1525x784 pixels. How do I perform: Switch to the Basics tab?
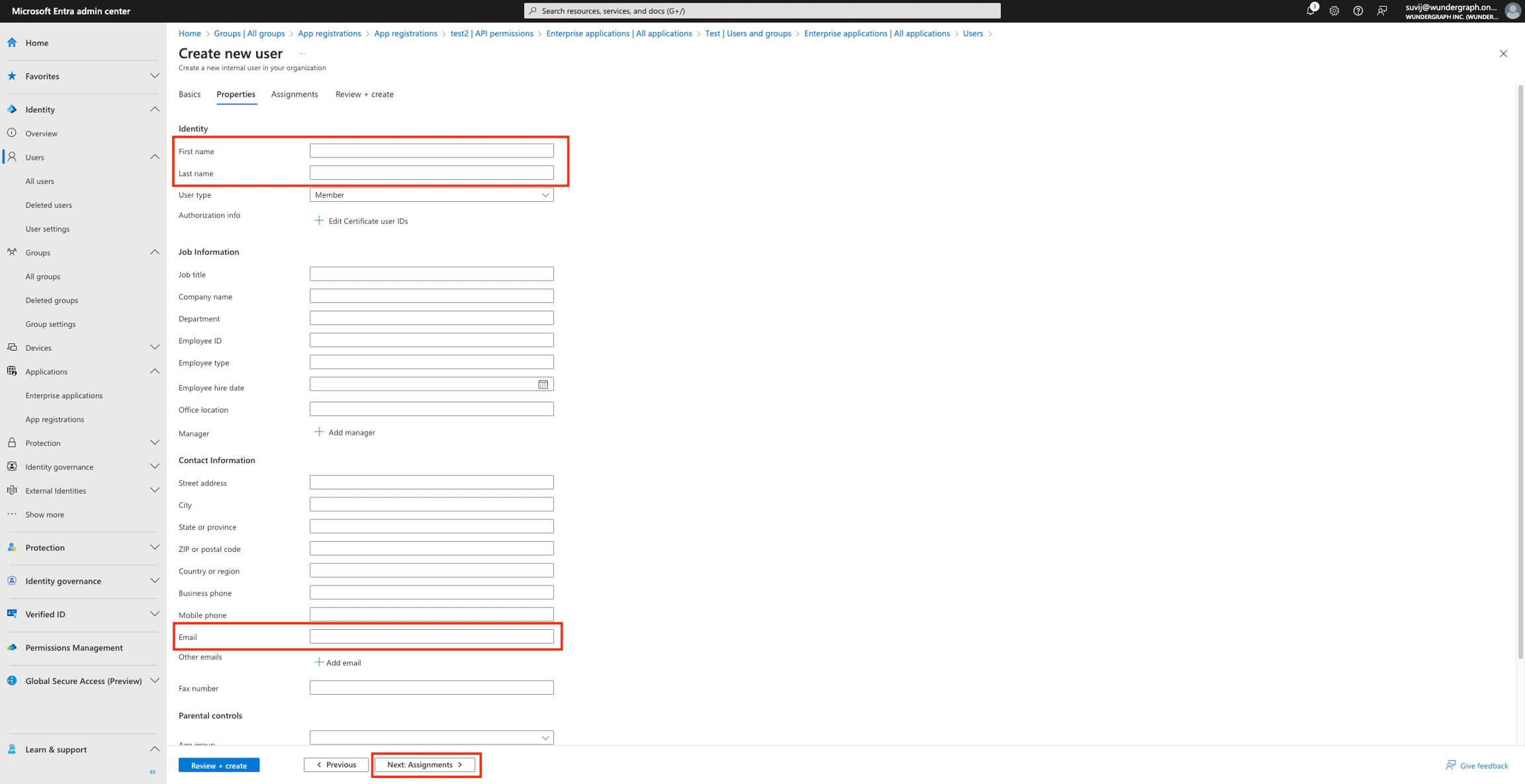(189, 94)
